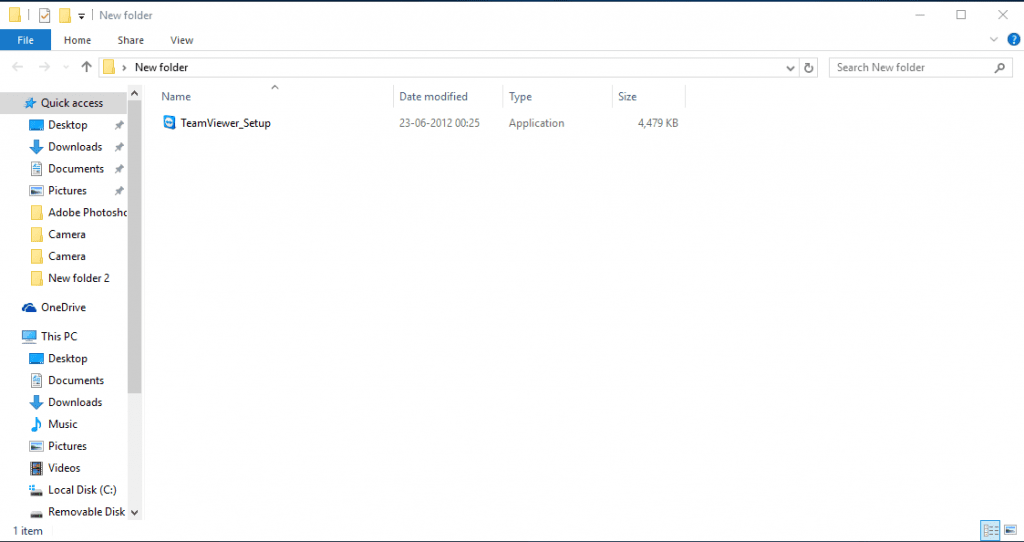Expand the ribbon with the chevron
Viewport: 1024px width, 542px height.
point(994,40)
